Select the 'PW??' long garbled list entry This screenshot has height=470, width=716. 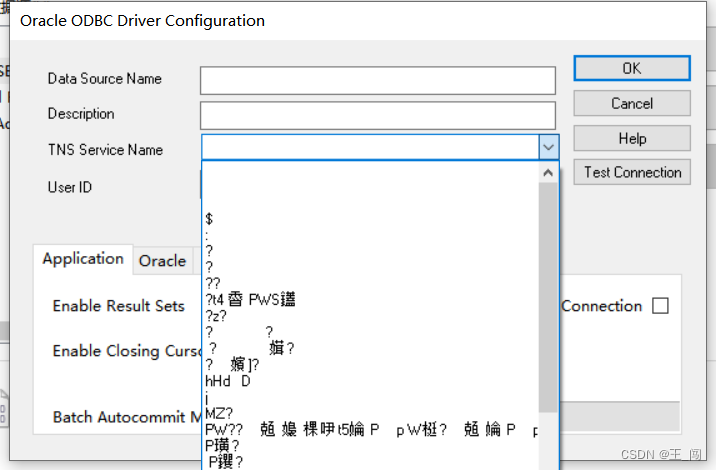click(x=370, y=429)
